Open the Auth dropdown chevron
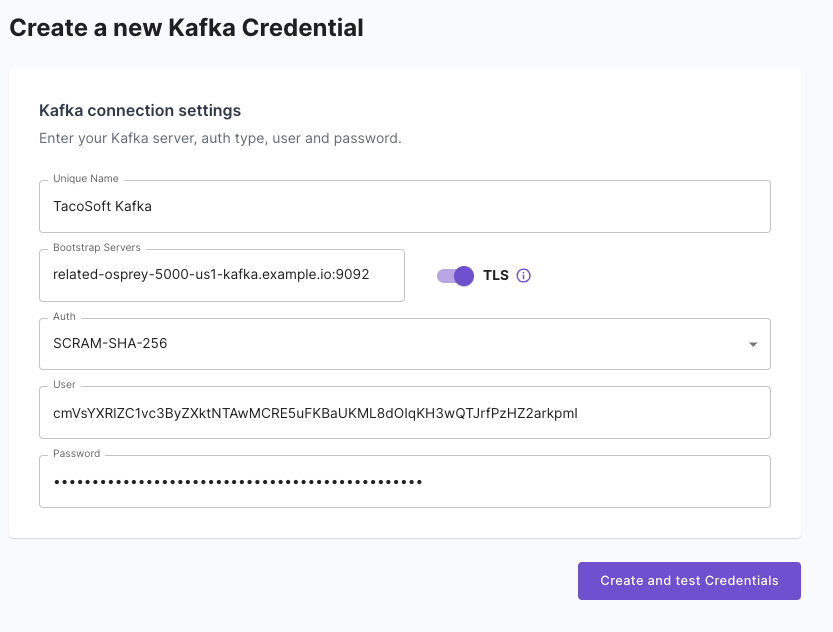Image resolution: width=833 pixels, height=632 pixels. [754, 343]
